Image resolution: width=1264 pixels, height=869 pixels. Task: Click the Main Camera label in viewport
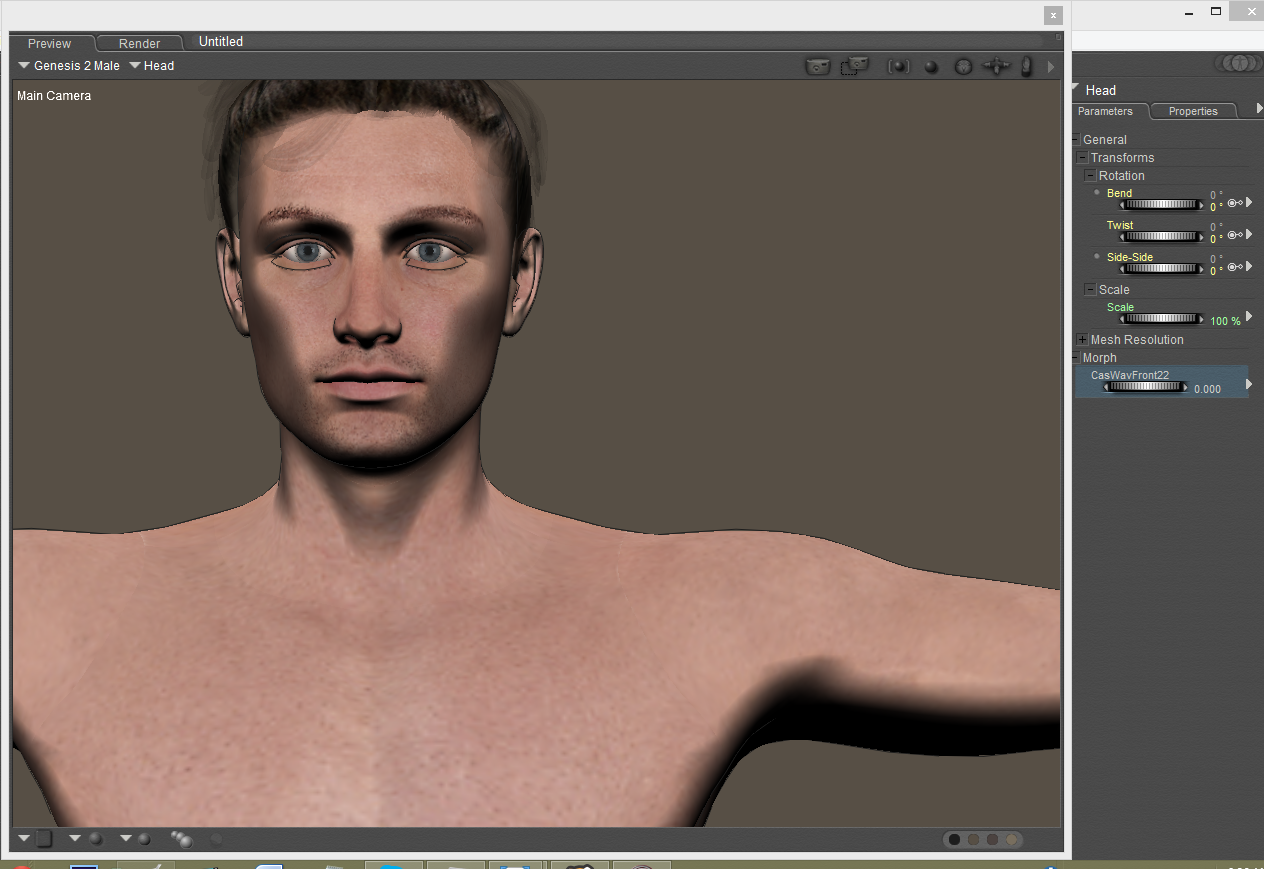(54, 96)
